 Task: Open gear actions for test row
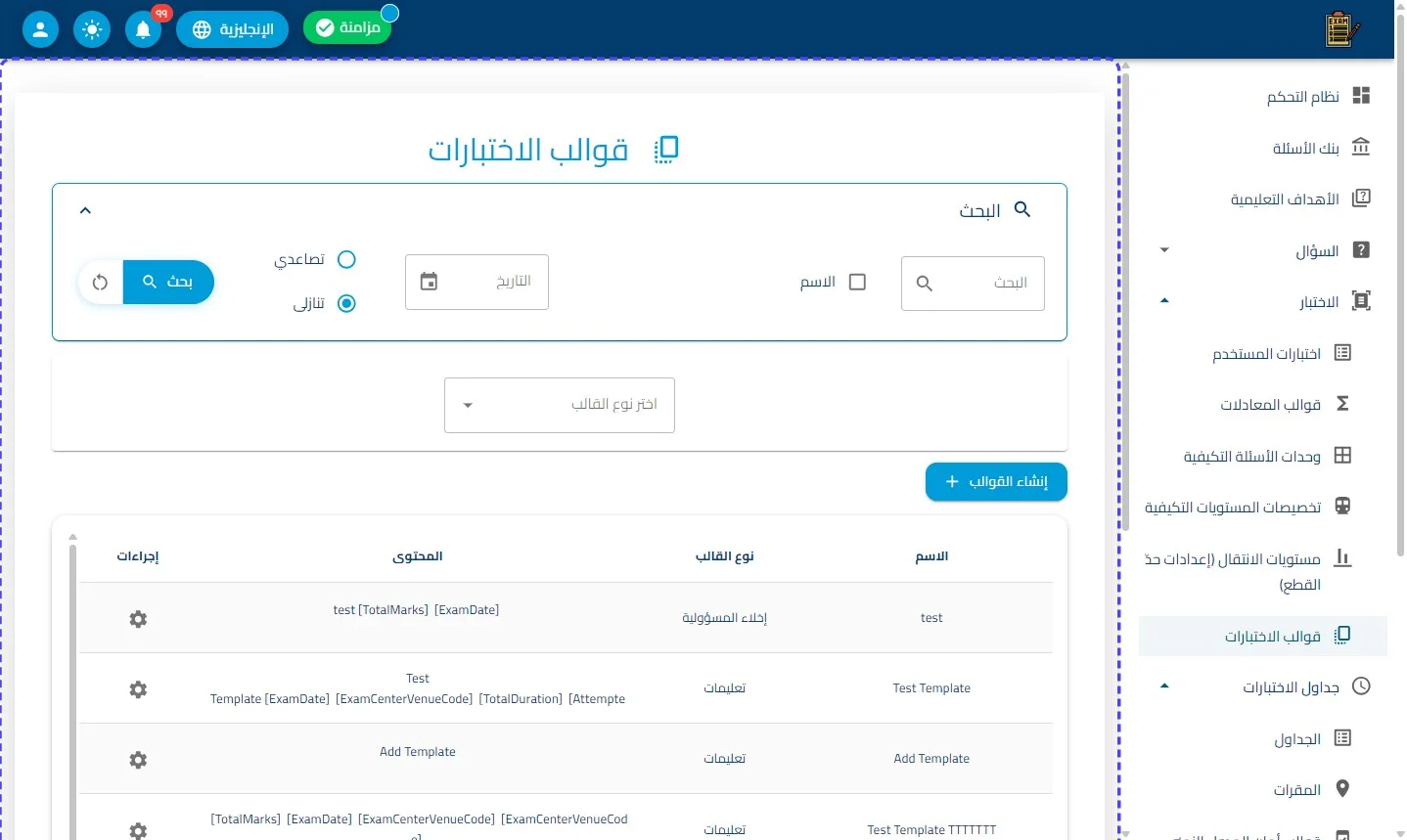click(138, 619)
